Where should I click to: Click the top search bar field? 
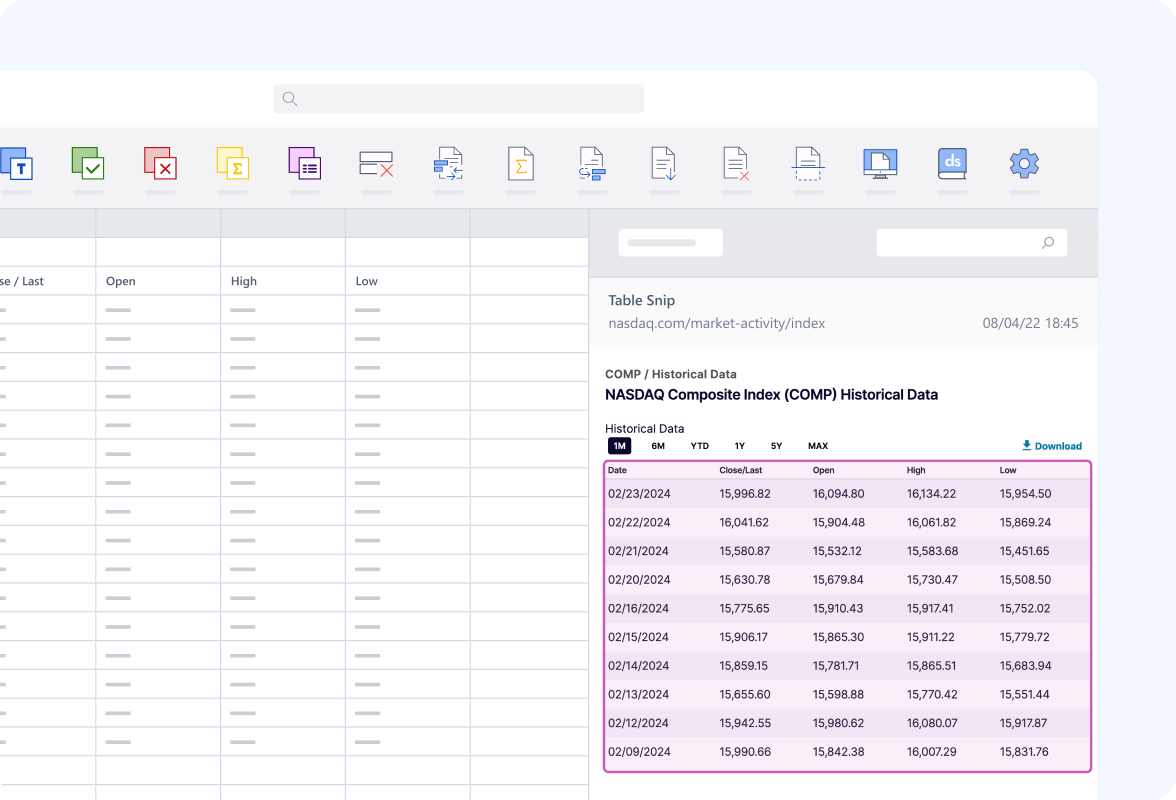[x=458, y=99]
